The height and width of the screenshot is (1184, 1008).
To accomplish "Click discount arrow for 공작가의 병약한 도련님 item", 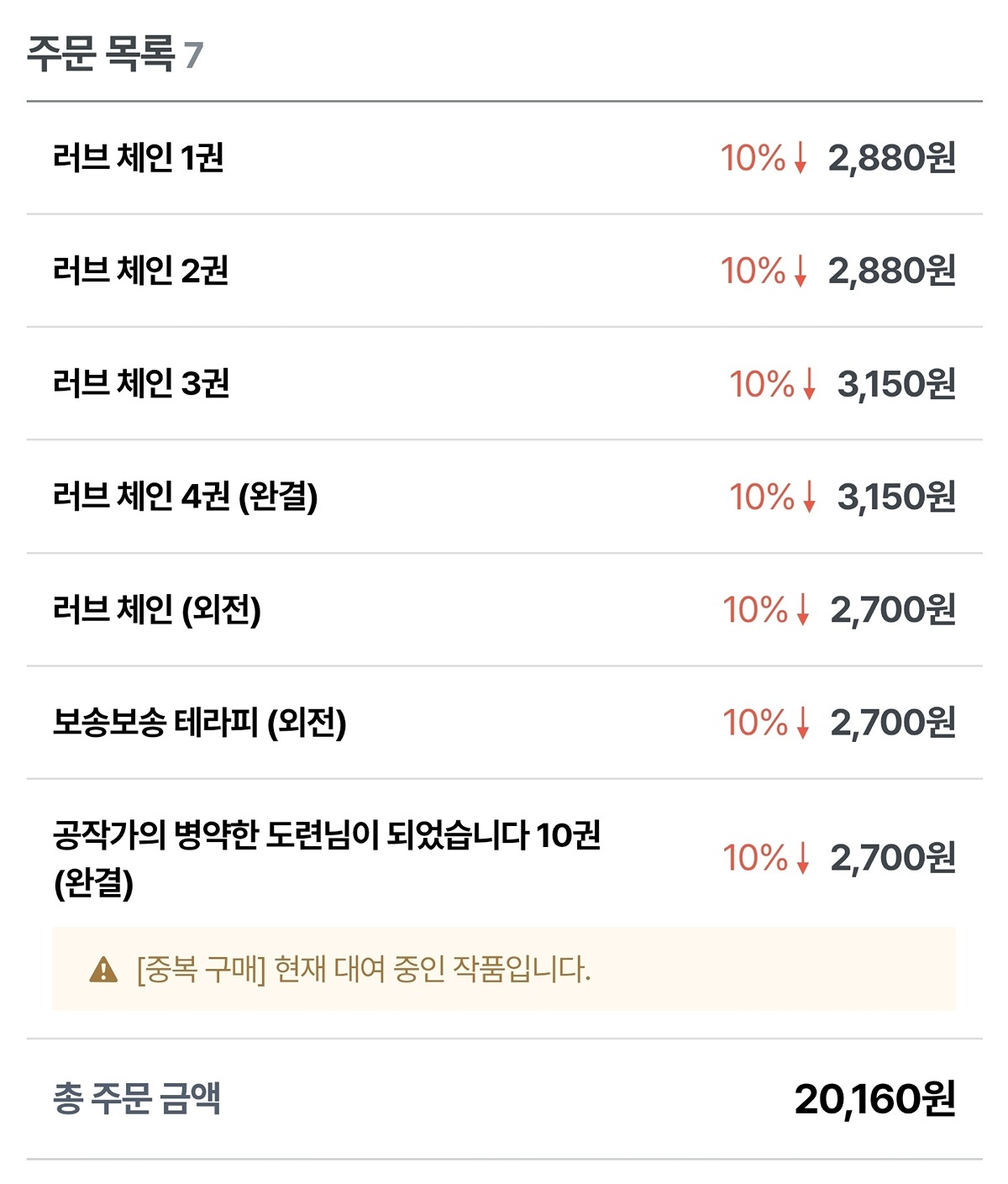I will (802, 858).
